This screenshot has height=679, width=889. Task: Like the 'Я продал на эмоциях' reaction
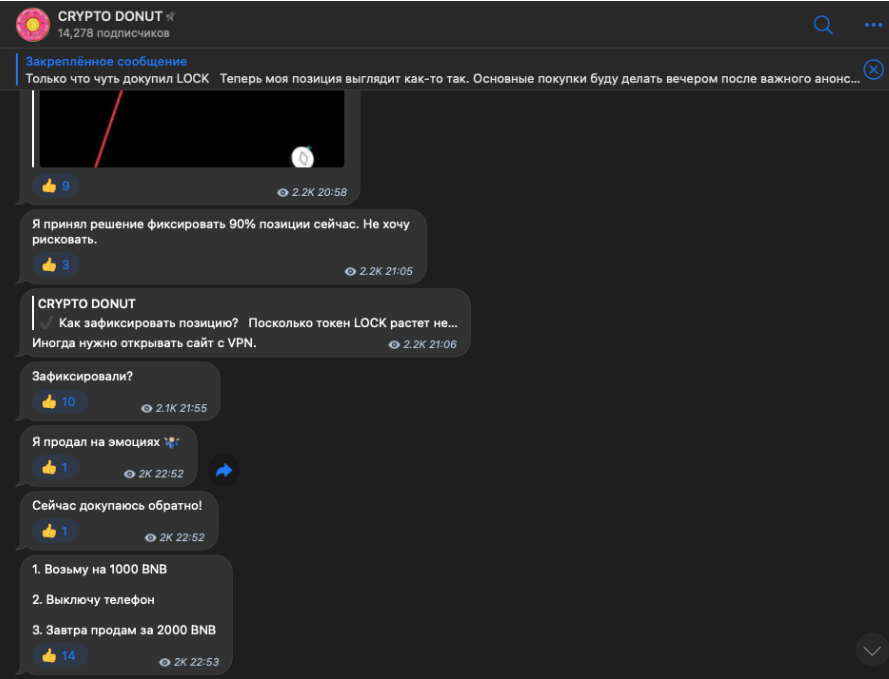(55, 468)
